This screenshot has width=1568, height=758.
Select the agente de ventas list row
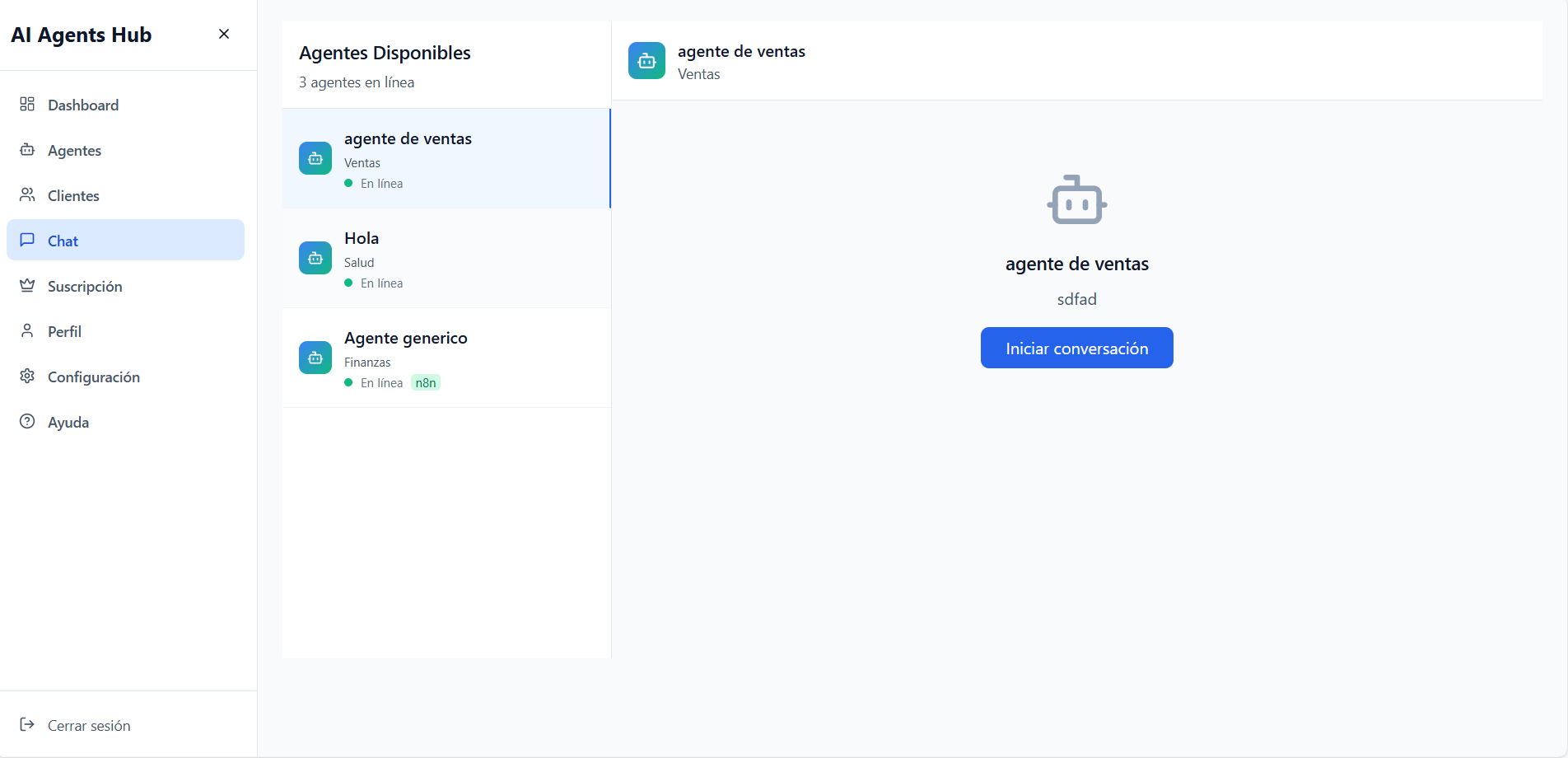(446, 158)
